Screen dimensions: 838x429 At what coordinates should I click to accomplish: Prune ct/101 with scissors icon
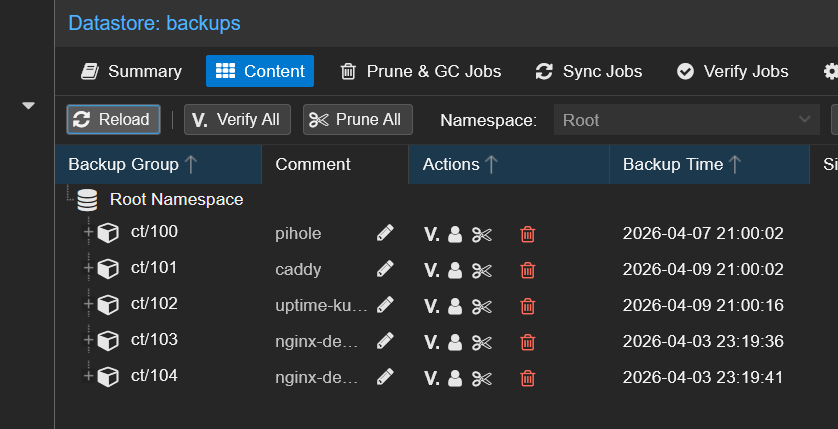coord(482,270)
